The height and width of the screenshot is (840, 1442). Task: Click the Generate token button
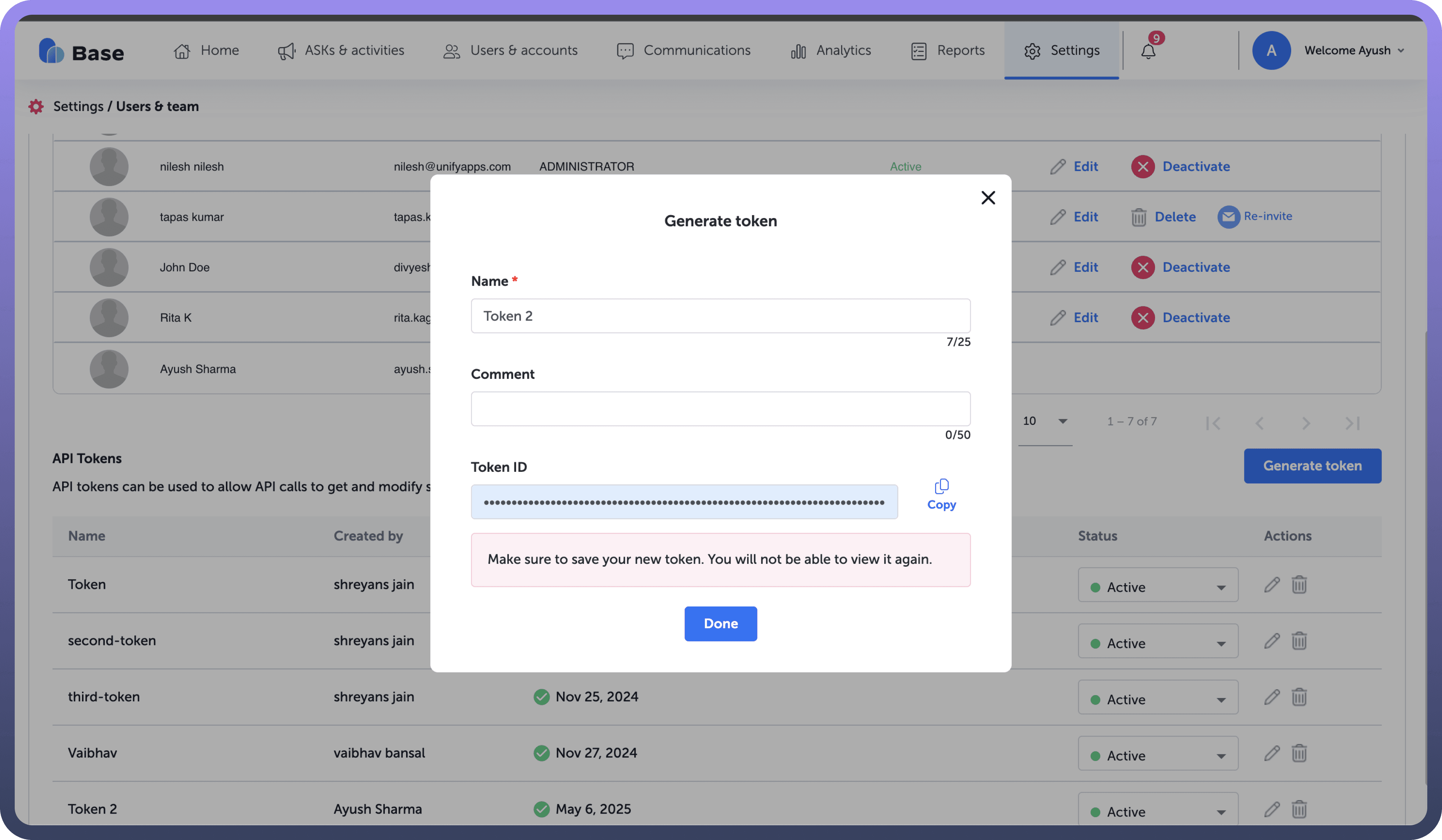point(1312,466)
